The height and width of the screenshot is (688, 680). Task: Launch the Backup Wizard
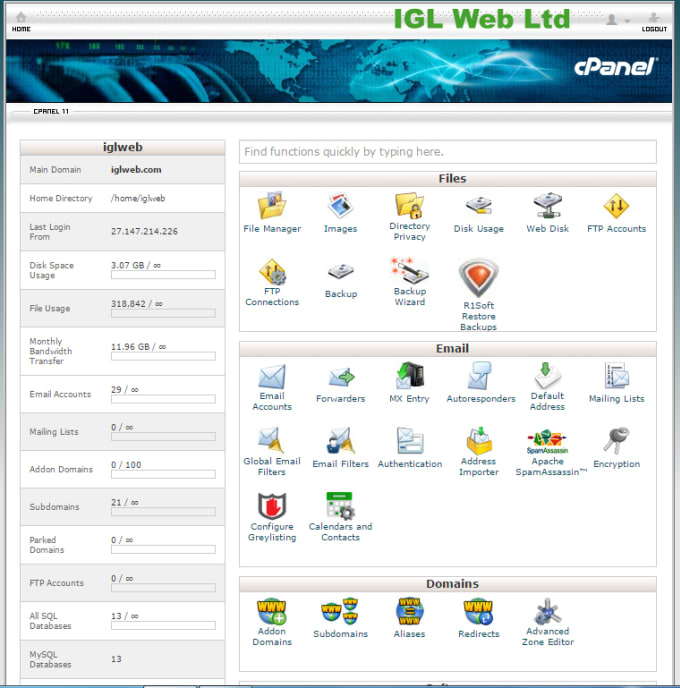pyautogui.click(x=410, y=282)
